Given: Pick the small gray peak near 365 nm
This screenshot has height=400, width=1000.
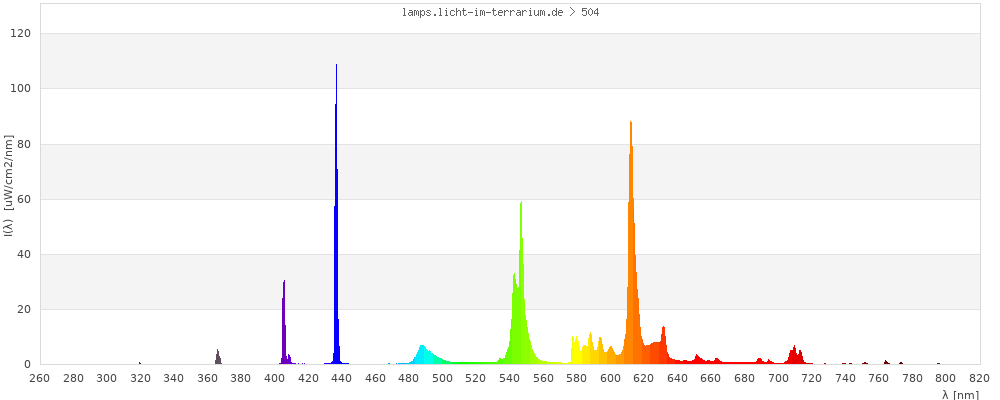Looking at the screenshot, I should [x=217, y=357].
